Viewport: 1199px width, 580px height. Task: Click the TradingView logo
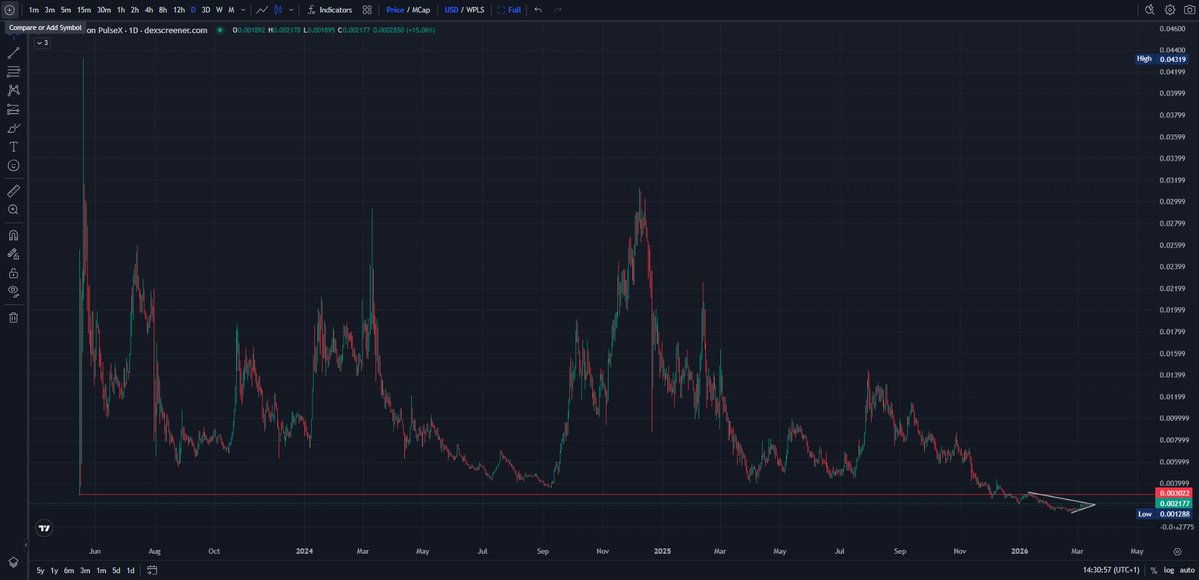click(x=44, y=528)
